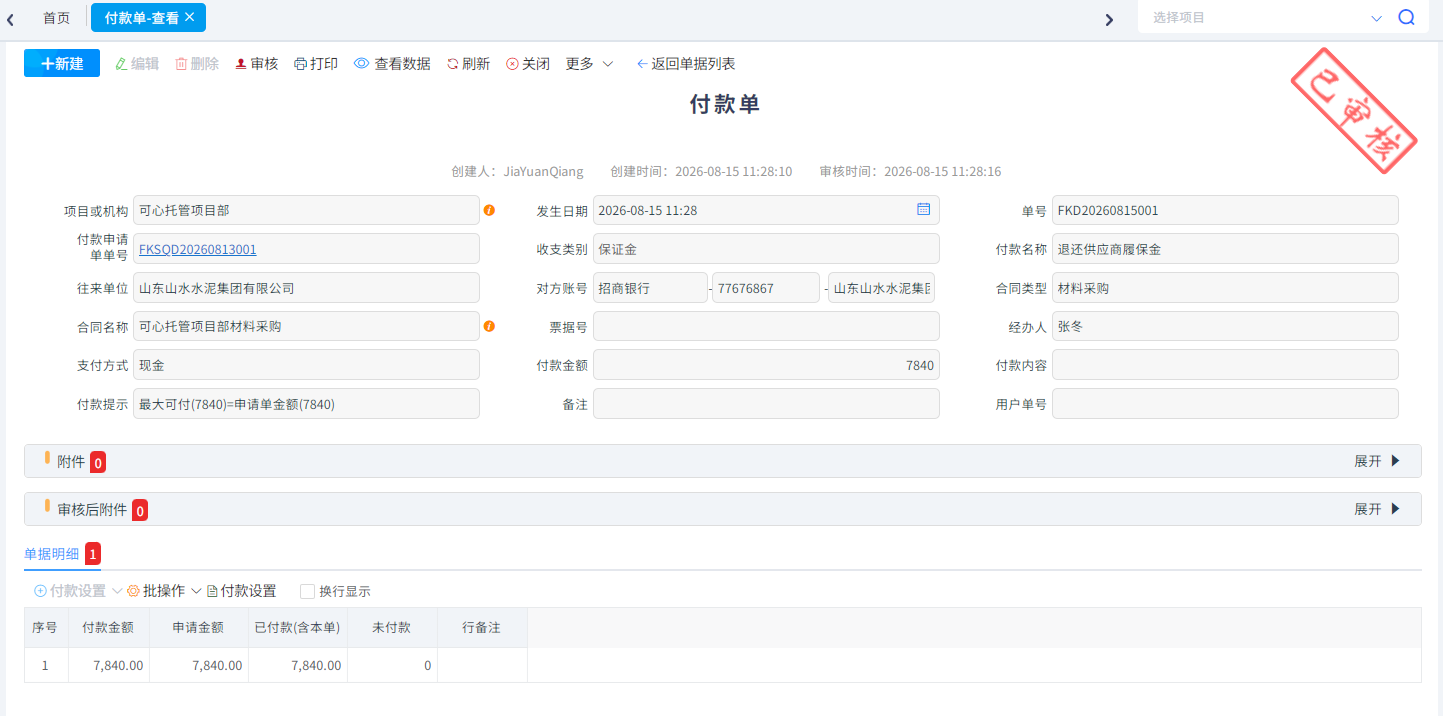The height and width of the screenshot is (716, 1443).
Task: Click info icon beside 项目或机构 field
Action: pos(489,211)
